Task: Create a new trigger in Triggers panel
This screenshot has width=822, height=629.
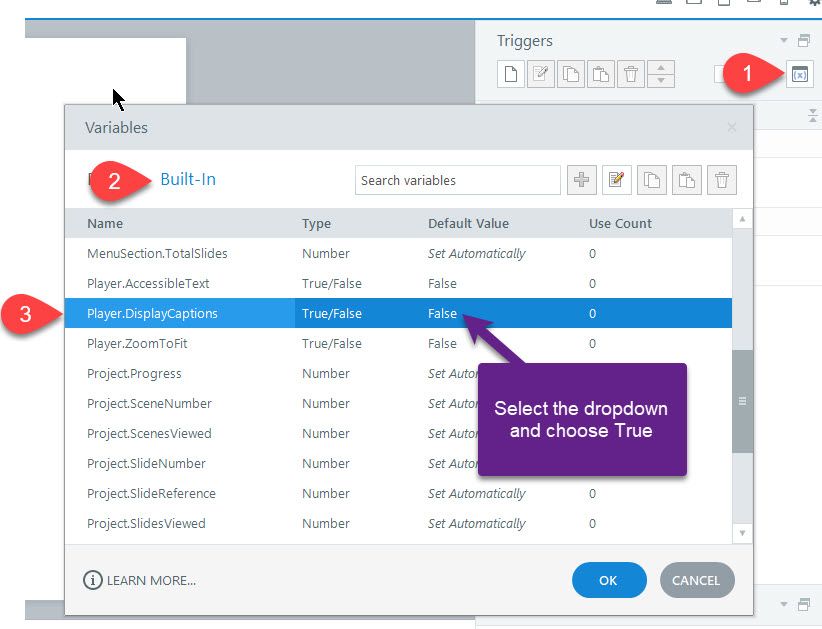Action: [511, 74]
